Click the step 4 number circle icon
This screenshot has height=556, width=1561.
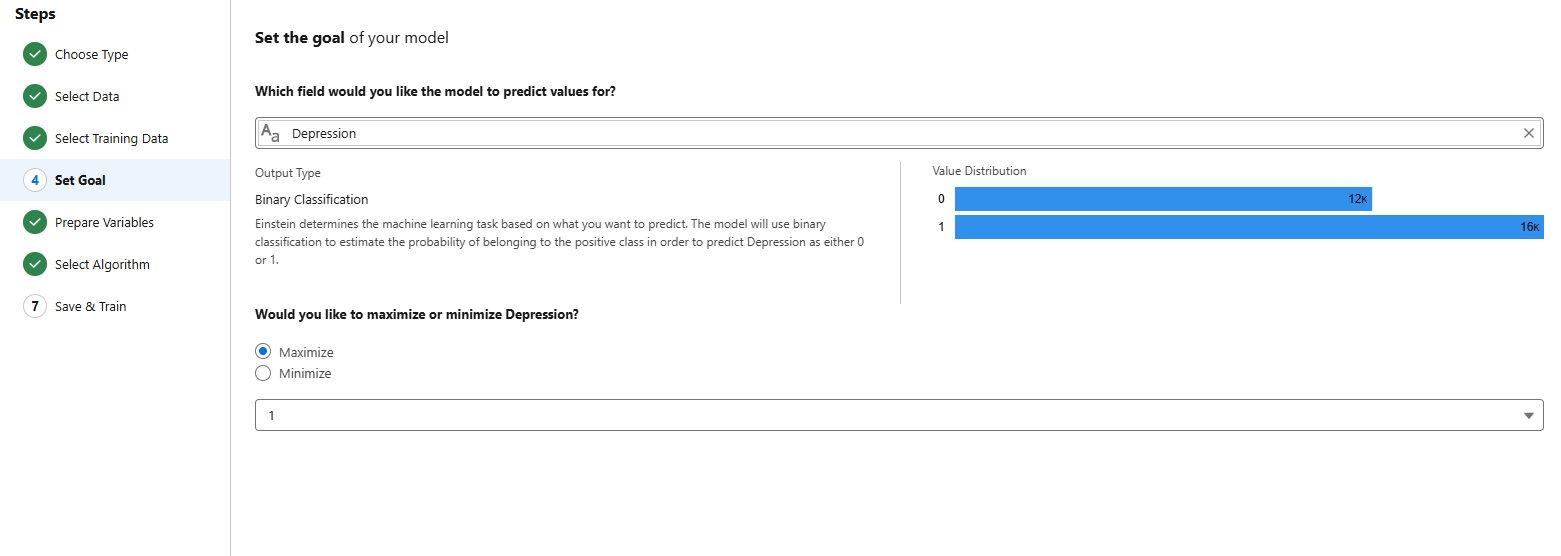(35, 180)
